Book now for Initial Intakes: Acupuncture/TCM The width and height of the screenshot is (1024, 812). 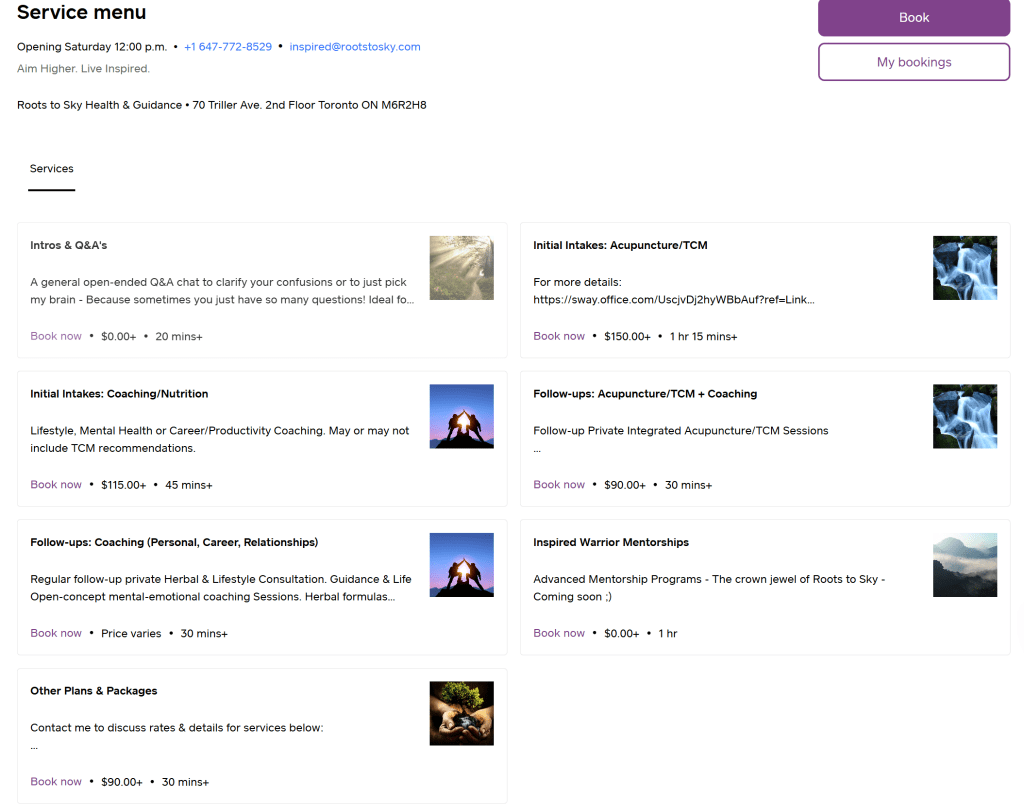[559, 336]
